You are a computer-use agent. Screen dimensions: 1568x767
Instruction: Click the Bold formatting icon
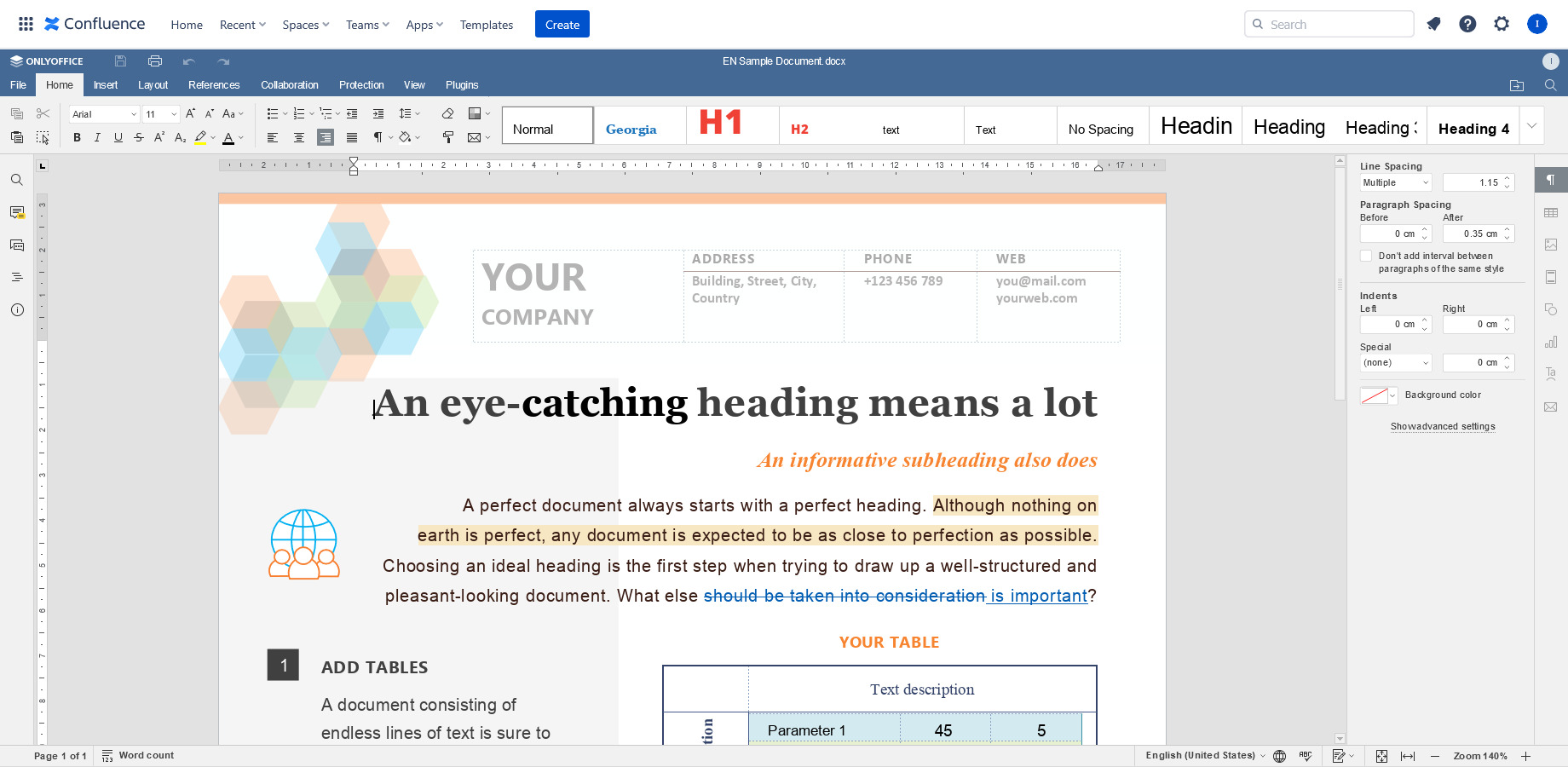(x=77, y=137)
